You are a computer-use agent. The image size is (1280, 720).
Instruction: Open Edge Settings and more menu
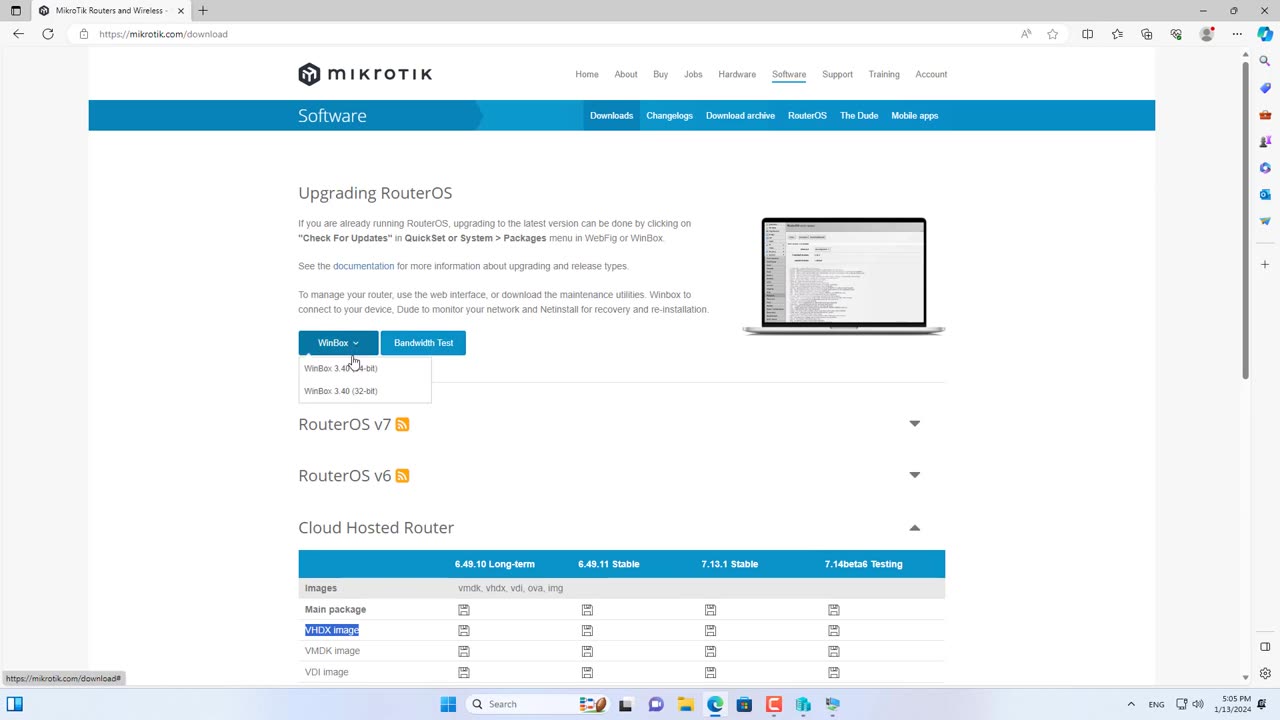pos(1237,34)
